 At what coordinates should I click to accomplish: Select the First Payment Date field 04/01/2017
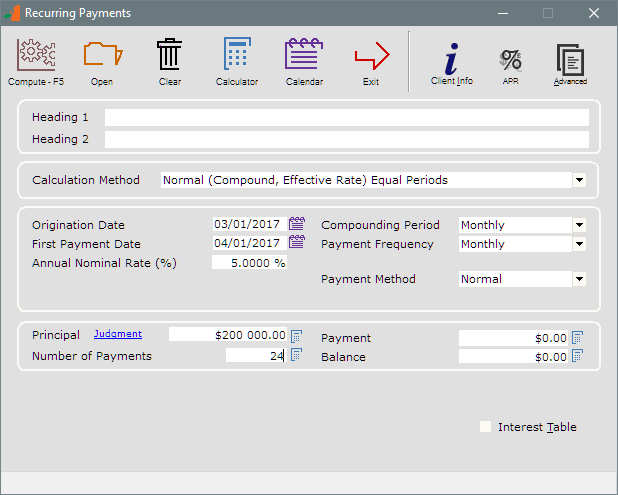pos(249,243)
